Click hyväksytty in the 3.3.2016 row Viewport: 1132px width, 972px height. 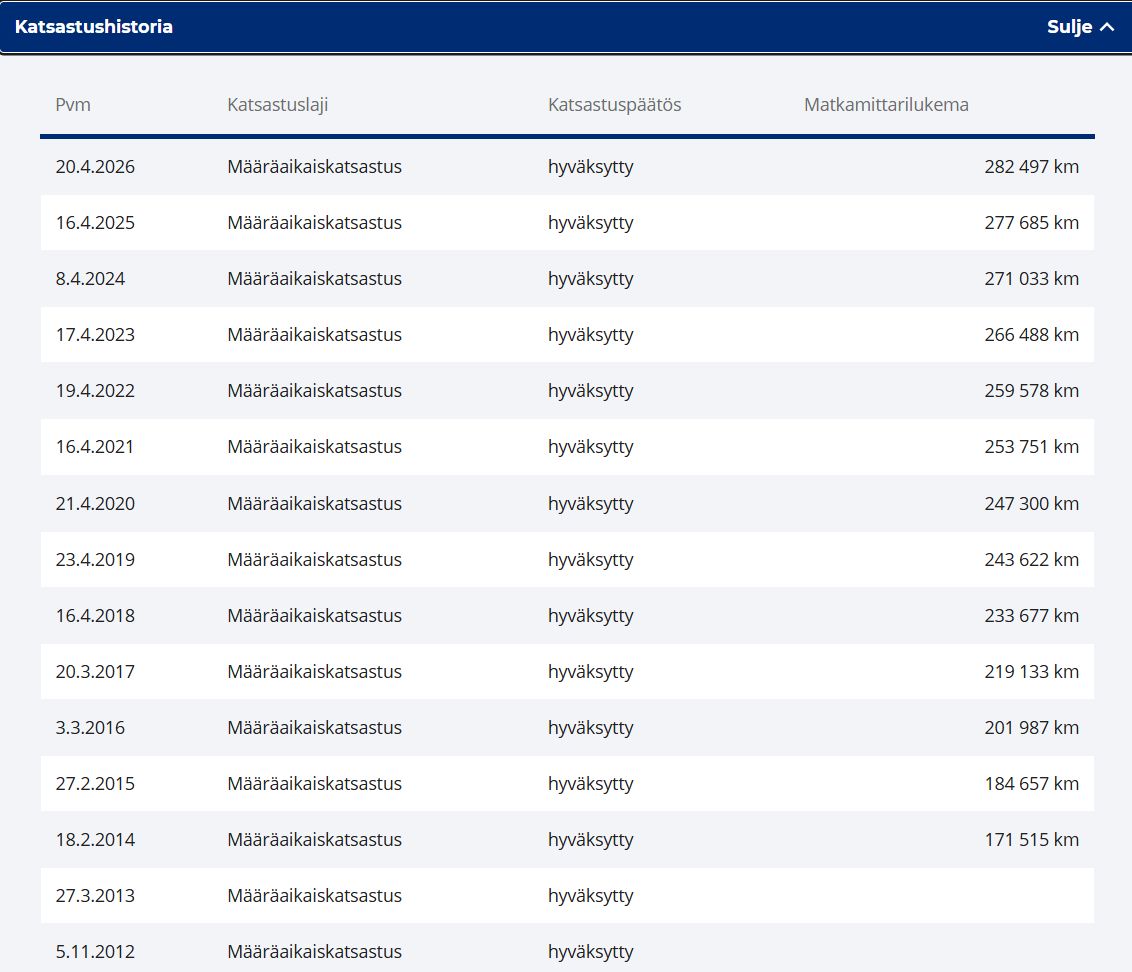591,728
